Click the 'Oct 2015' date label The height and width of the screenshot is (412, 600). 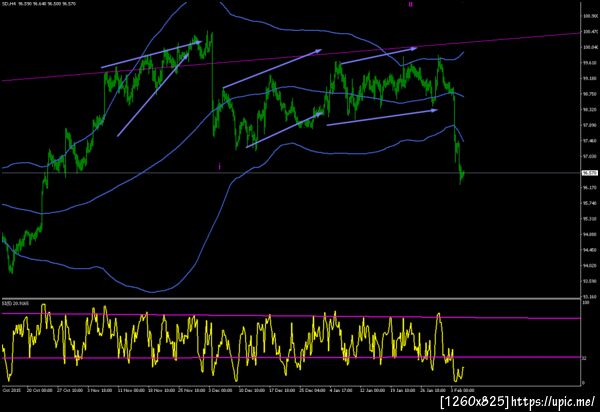(x=11, y=391)
